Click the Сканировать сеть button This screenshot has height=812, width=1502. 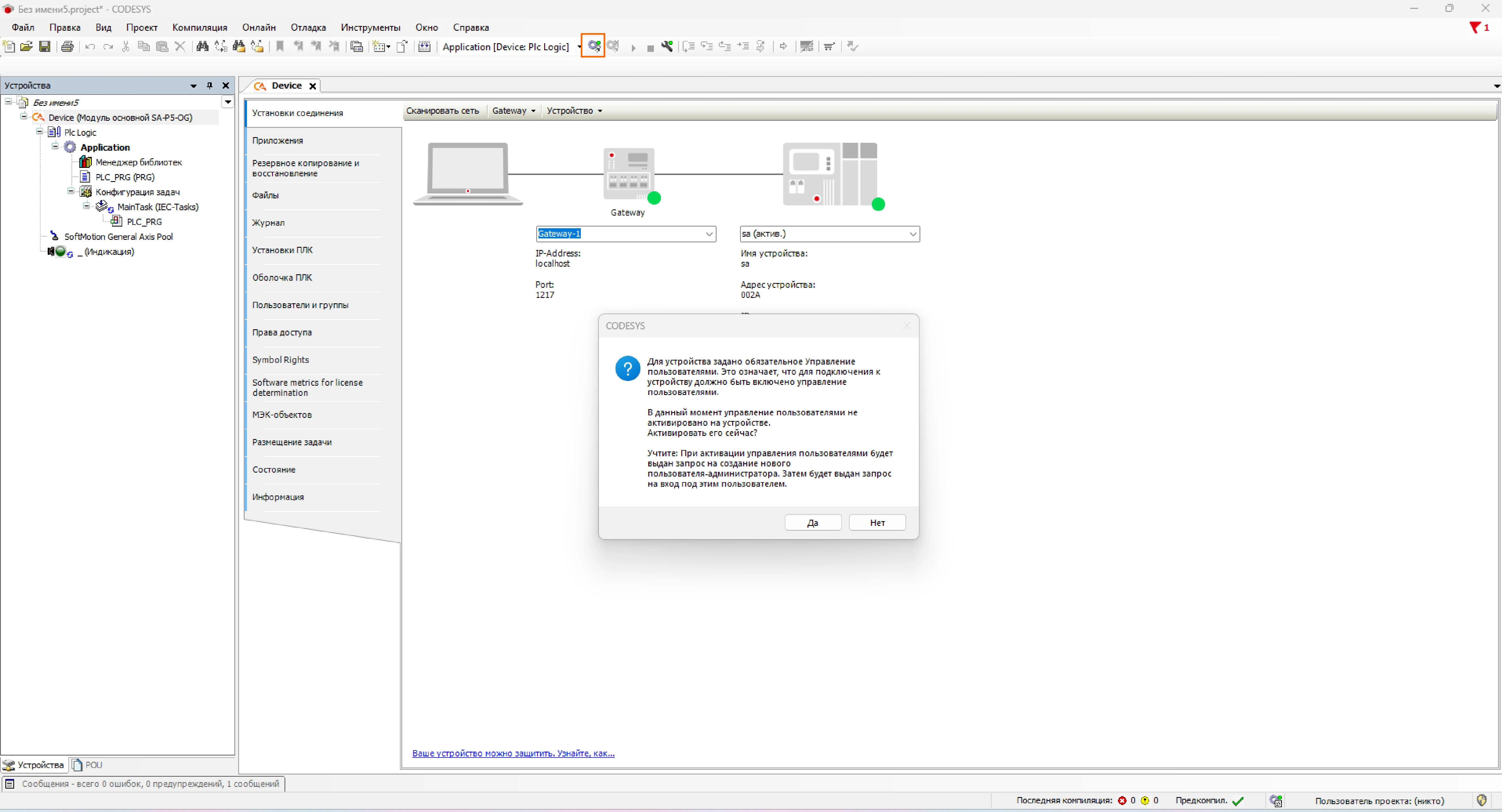point(443,111)
